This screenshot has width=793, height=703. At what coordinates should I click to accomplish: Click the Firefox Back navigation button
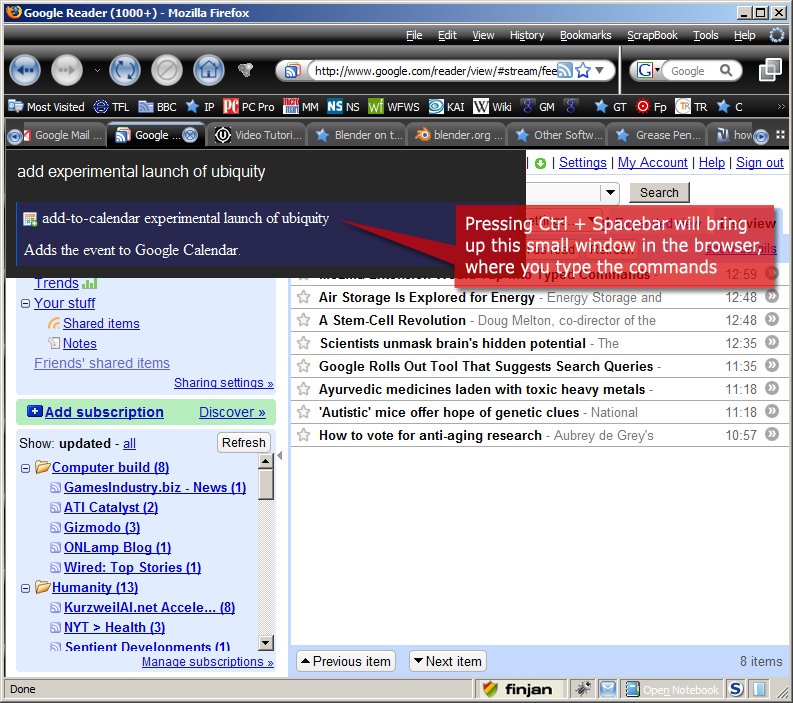(25, 70)
